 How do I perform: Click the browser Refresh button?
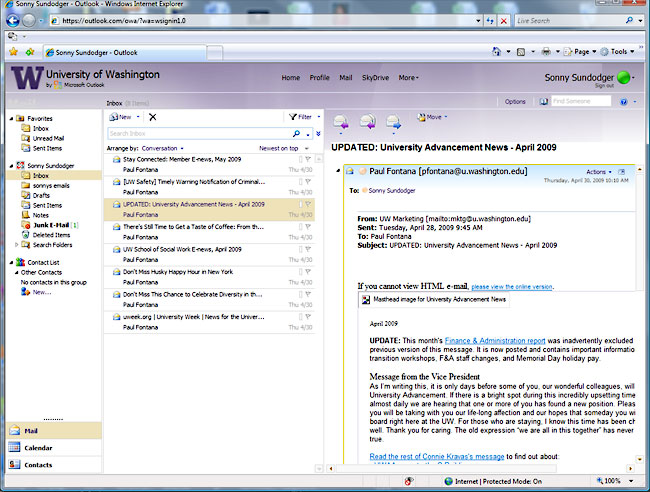tap(490, 21)
